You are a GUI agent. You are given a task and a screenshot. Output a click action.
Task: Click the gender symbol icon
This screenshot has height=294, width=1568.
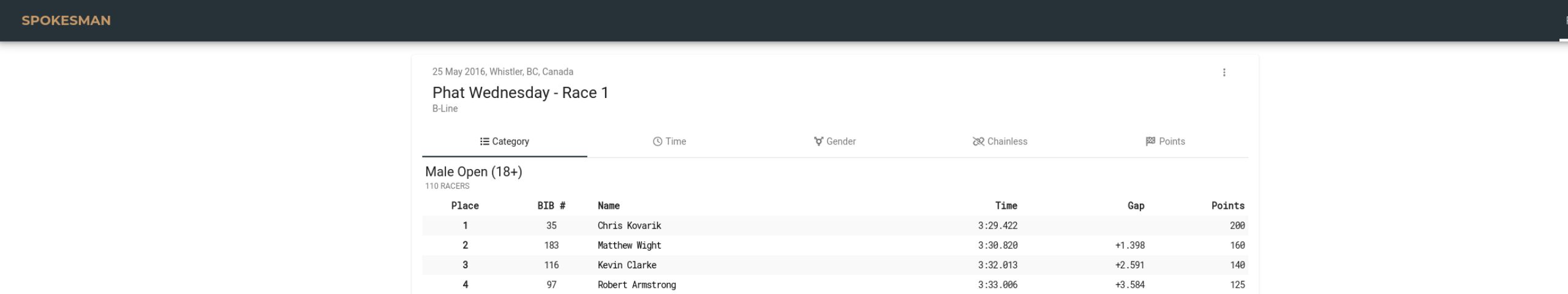[818, 141]
